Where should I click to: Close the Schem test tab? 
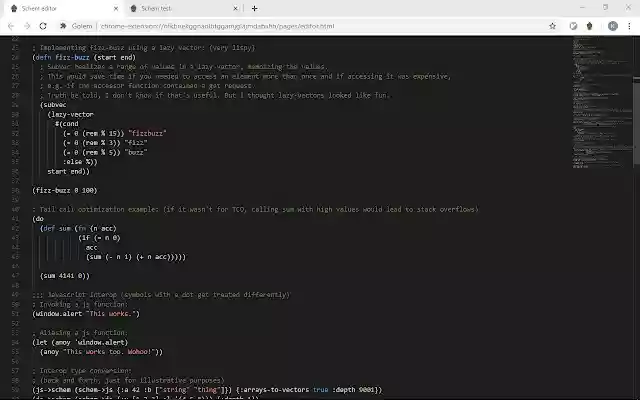[236, 8]
